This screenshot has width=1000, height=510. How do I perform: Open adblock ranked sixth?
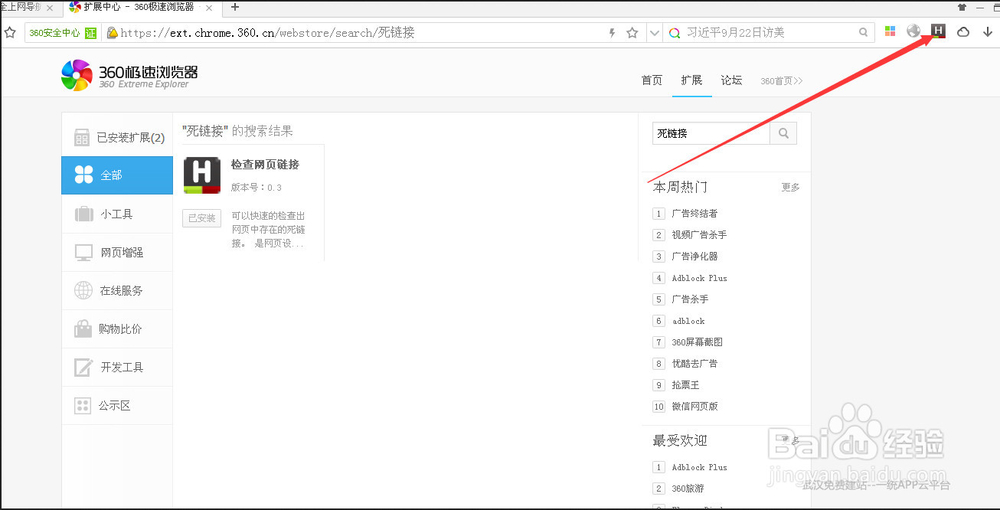[x=688, y=321]
